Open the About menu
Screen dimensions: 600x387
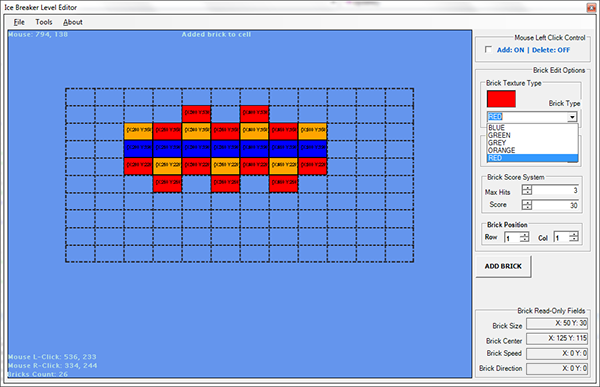click(x=73, y=22)
